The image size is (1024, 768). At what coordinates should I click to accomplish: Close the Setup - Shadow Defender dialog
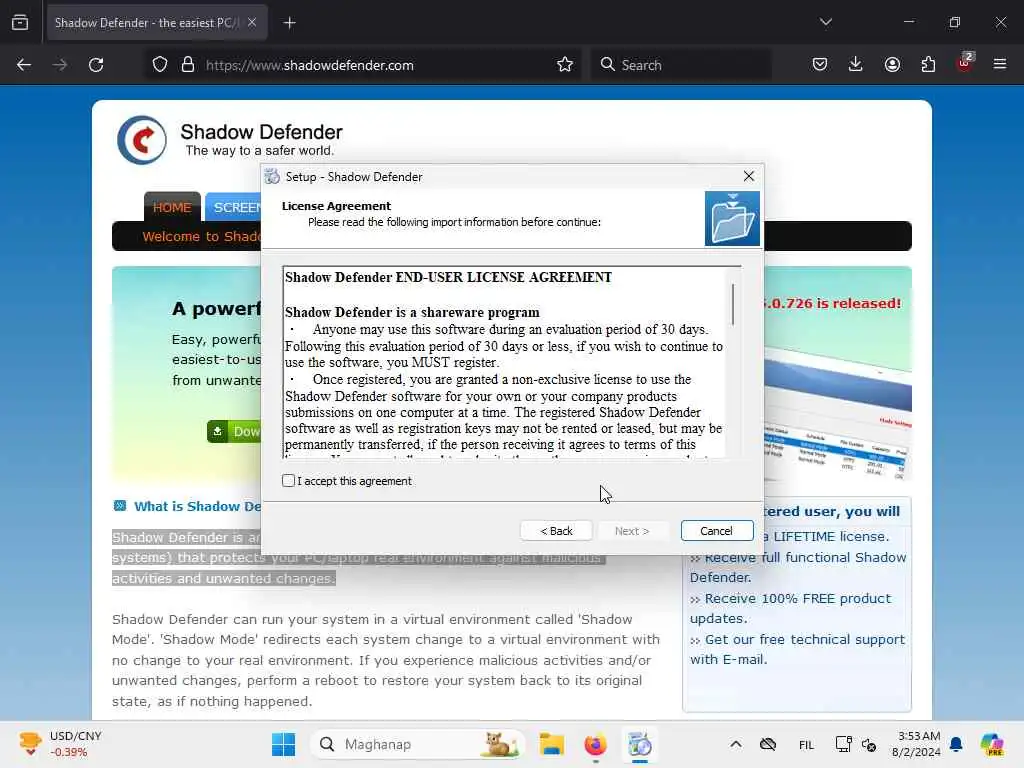pyautogui.click(x=748, y=176)
